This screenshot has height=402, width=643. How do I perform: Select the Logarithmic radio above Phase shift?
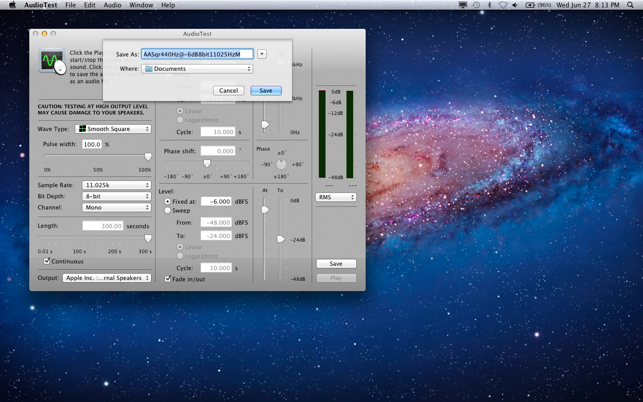180,120
